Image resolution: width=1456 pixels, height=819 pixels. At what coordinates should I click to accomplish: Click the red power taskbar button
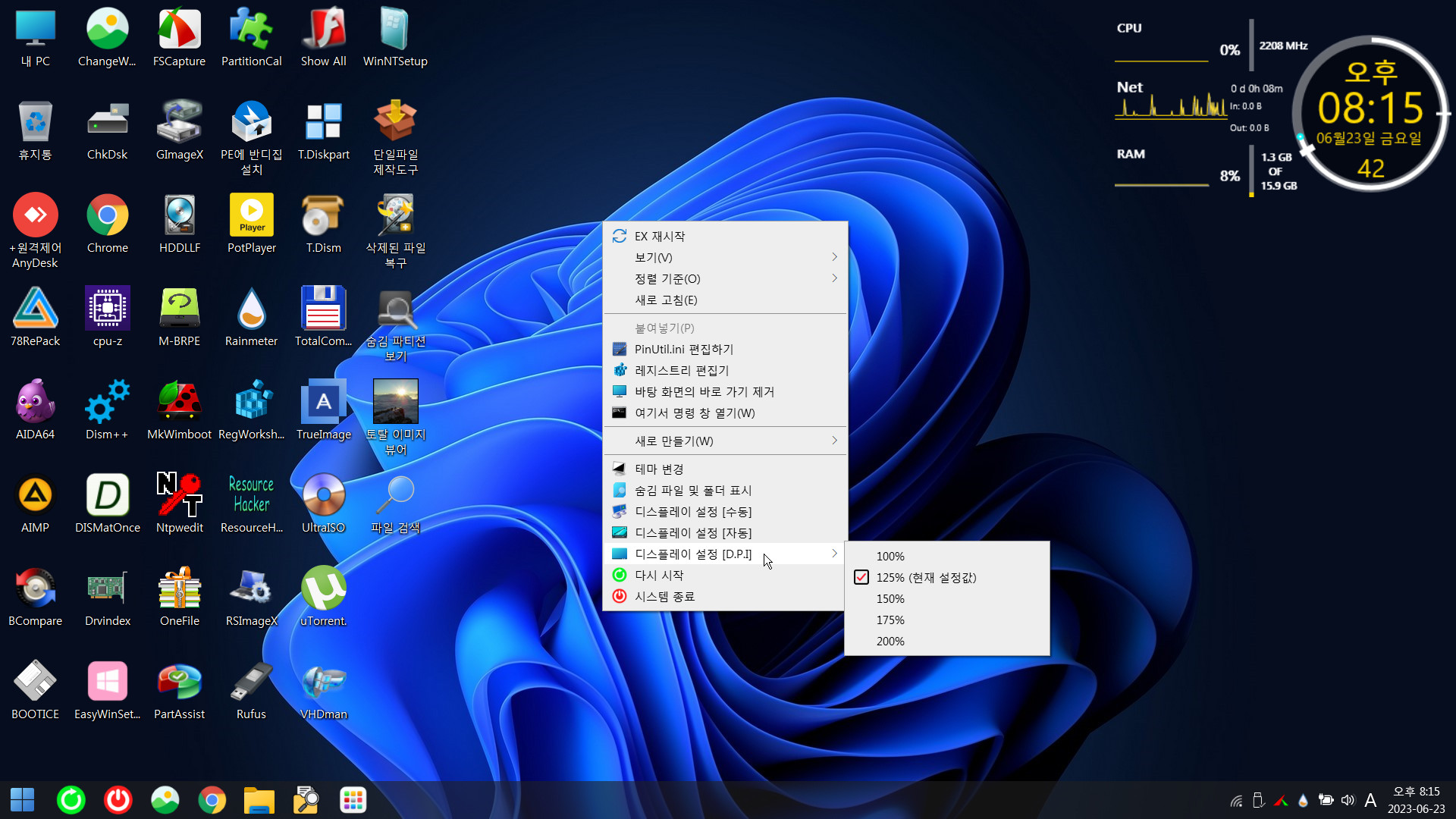coord(118,800)
